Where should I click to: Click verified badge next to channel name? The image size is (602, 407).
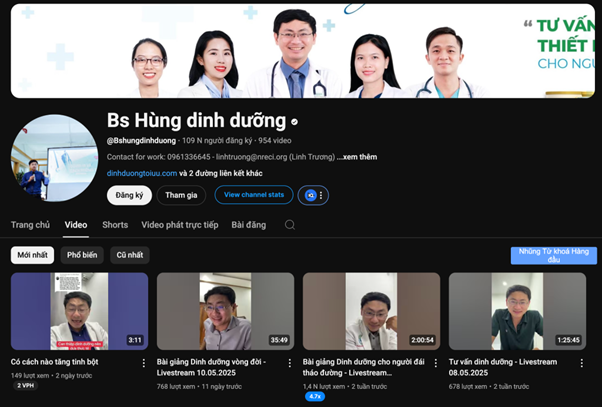pos(294,122)
